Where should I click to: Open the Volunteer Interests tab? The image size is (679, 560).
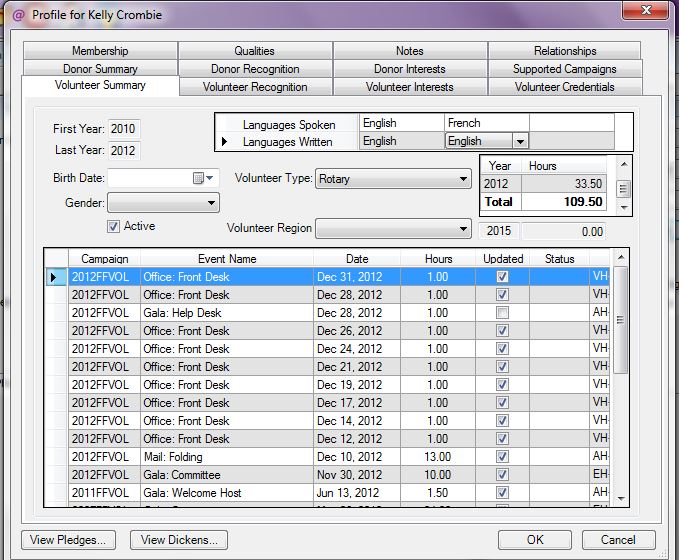[410, 87]
